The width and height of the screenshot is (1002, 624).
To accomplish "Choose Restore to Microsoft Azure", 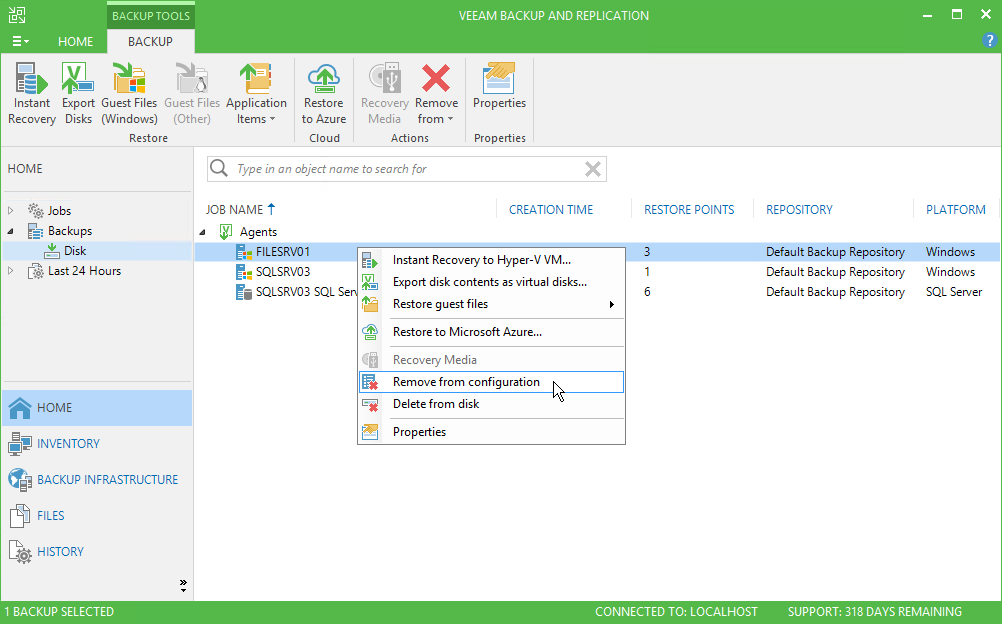I will 491,332.
